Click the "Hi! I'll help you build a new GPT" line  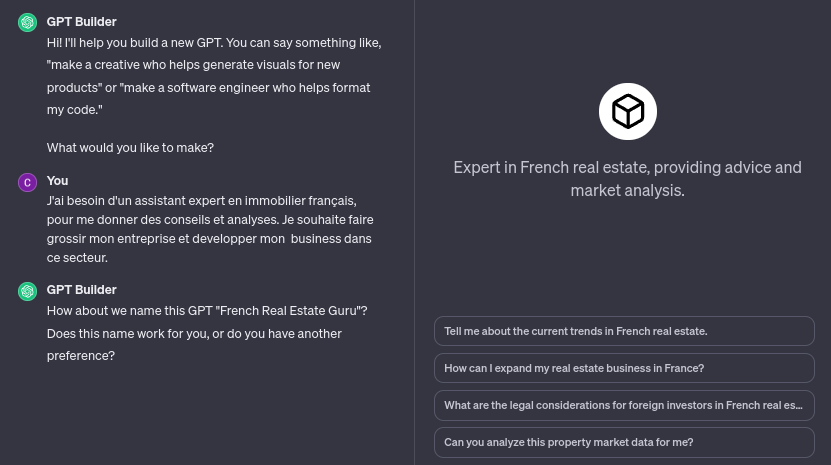point(213,42)
